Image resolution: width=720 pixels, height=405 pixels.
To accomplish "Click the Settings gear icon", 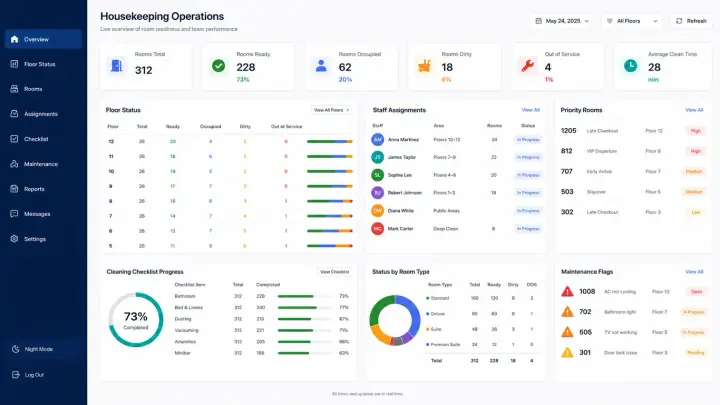I will click(14, 239).
